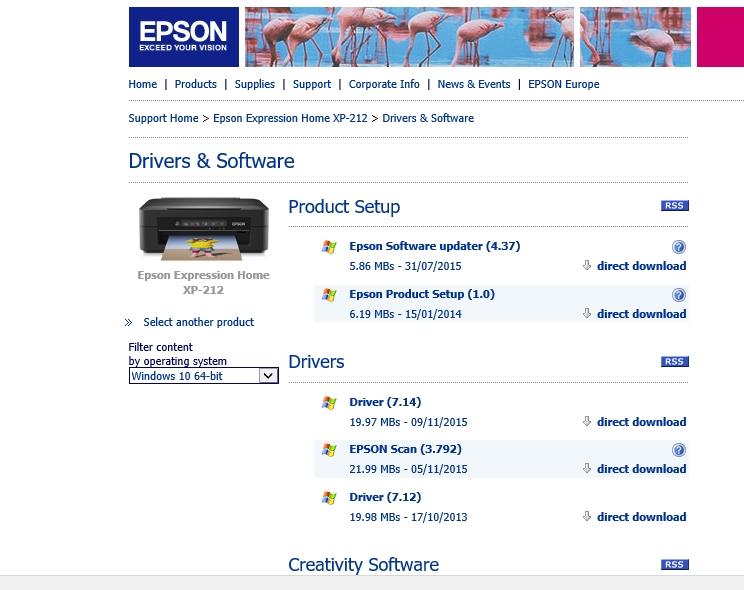744x590 pixels.
Task: Click the XP-212 printer image
Action: pyautogui.click(x=204, y=229)
